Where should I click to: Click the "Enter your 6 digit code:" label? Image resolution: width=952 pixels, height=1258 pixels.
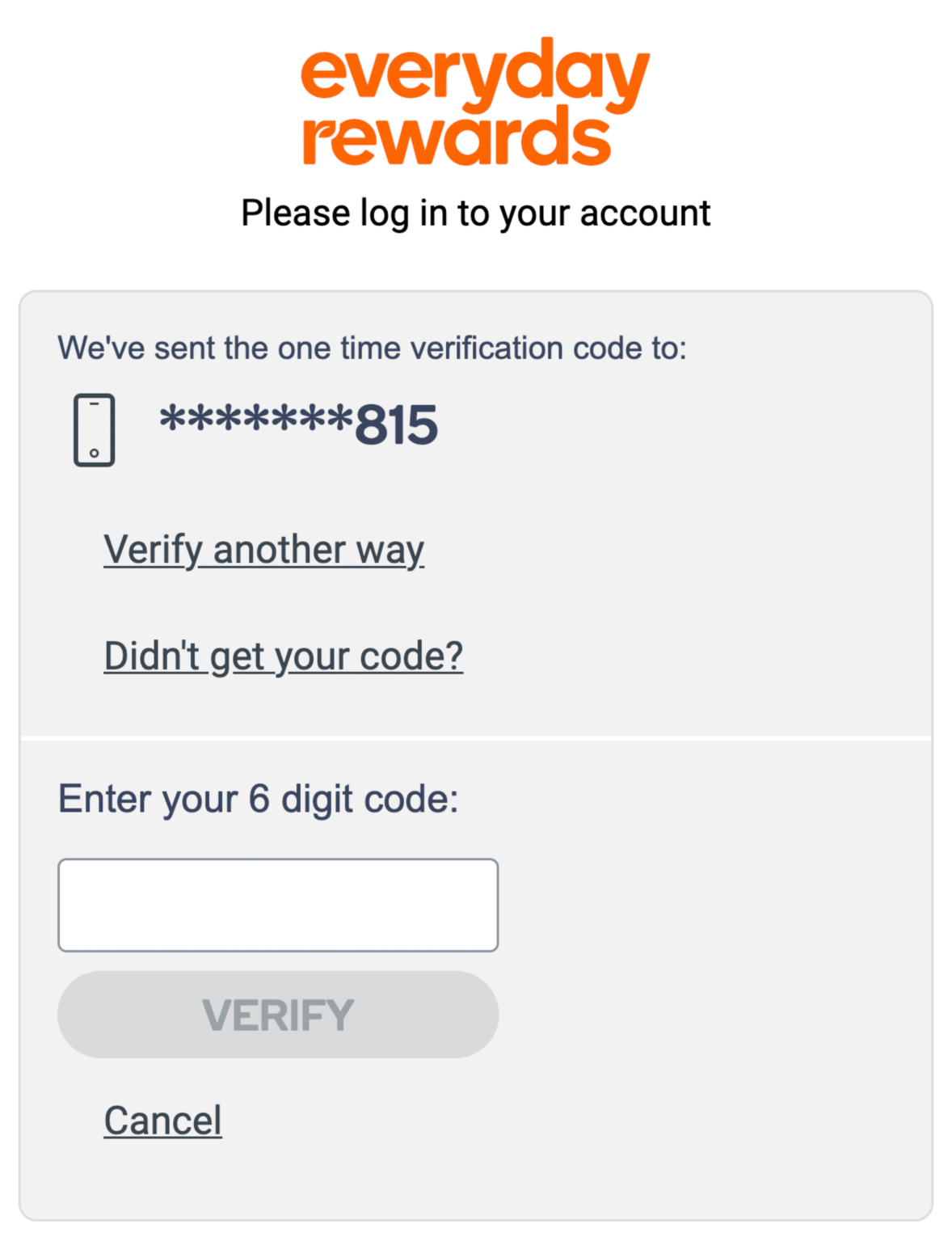258,800
